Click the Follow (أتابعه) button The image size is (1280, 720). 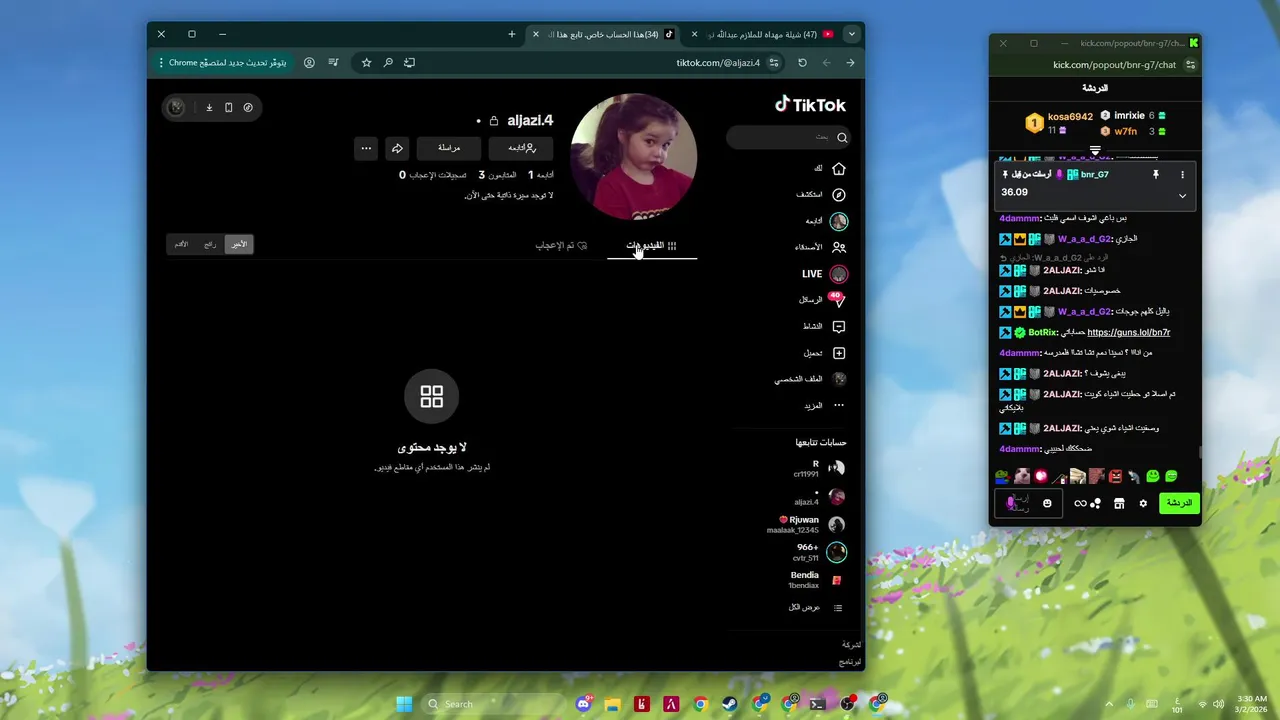[521, 148]
